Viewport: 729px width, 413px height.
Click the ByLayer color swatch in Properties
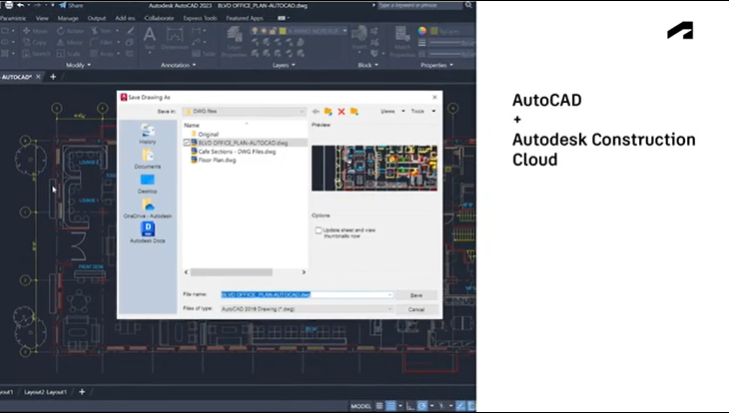[x=434, y=31]
